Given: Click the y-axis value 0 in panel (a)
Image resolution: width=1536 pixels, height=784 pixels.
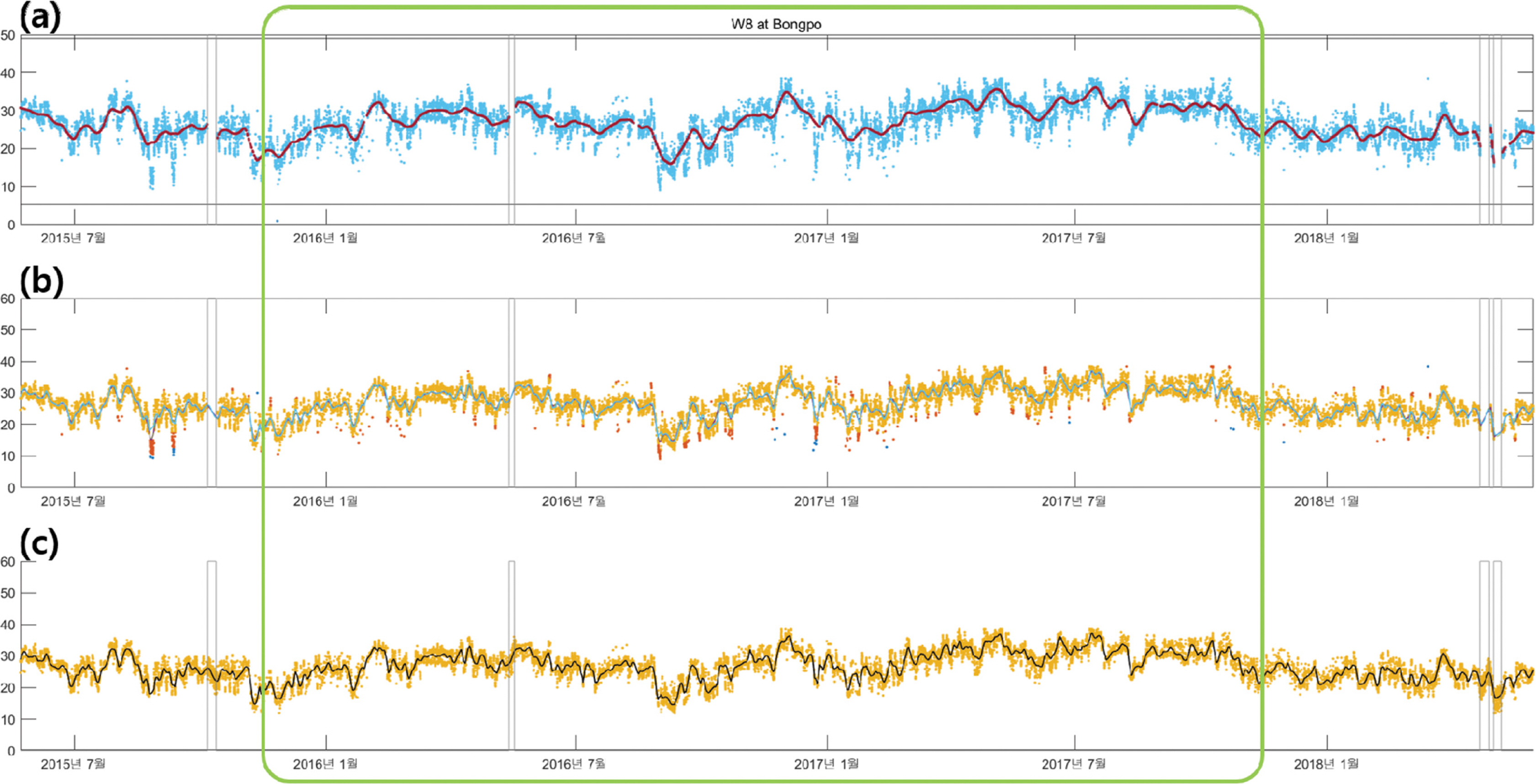Looking at the screenshot, I should (x=11, y=225).
